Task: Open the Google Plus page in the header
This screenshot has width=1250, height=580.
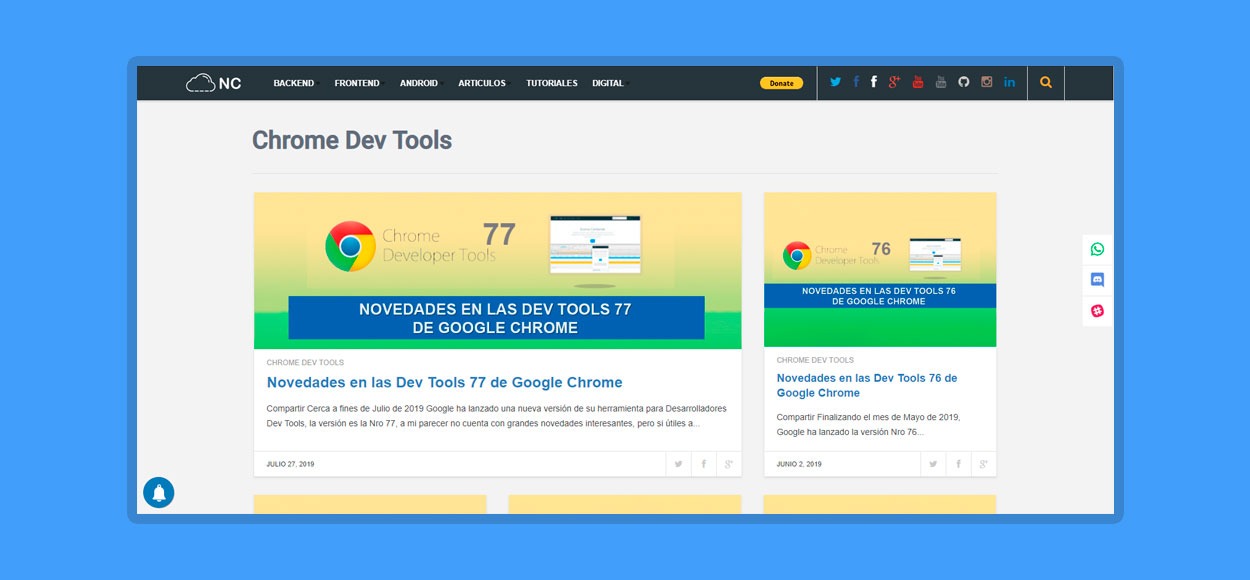Action: click(x=895, y=82)
